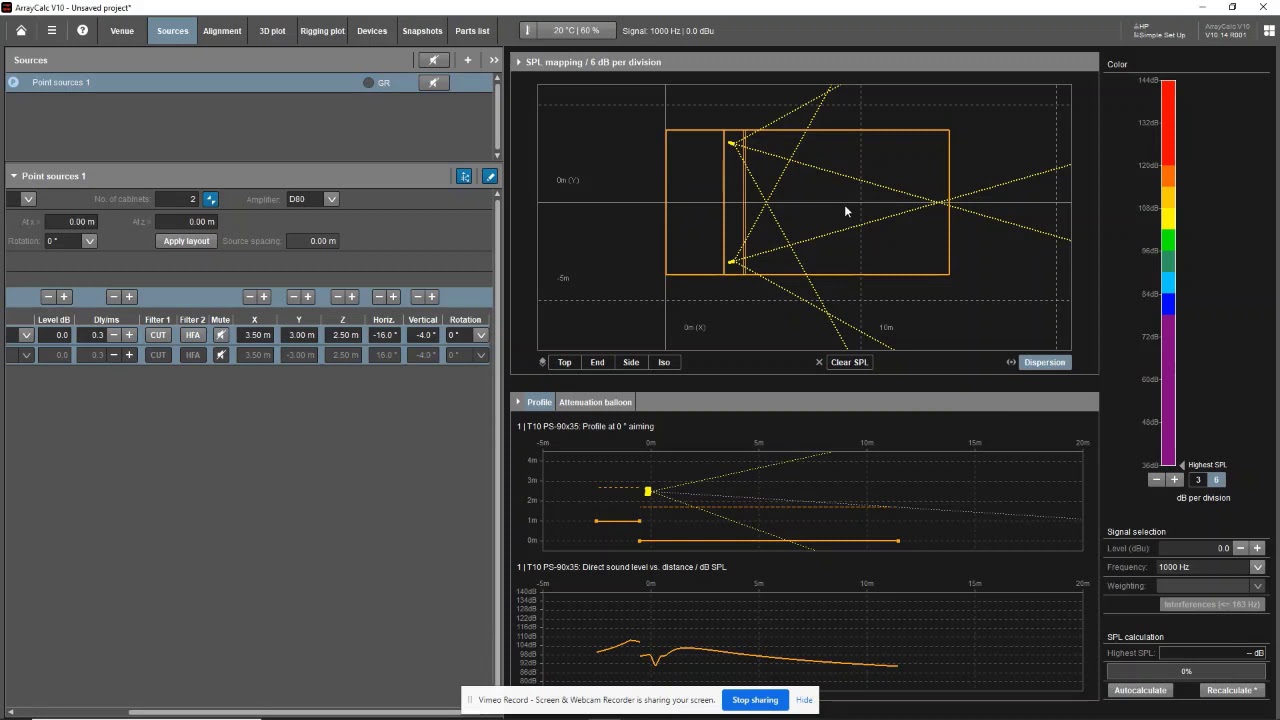Decrease delay on first source row
This screenshot has width=1280, height=720.
114,335
